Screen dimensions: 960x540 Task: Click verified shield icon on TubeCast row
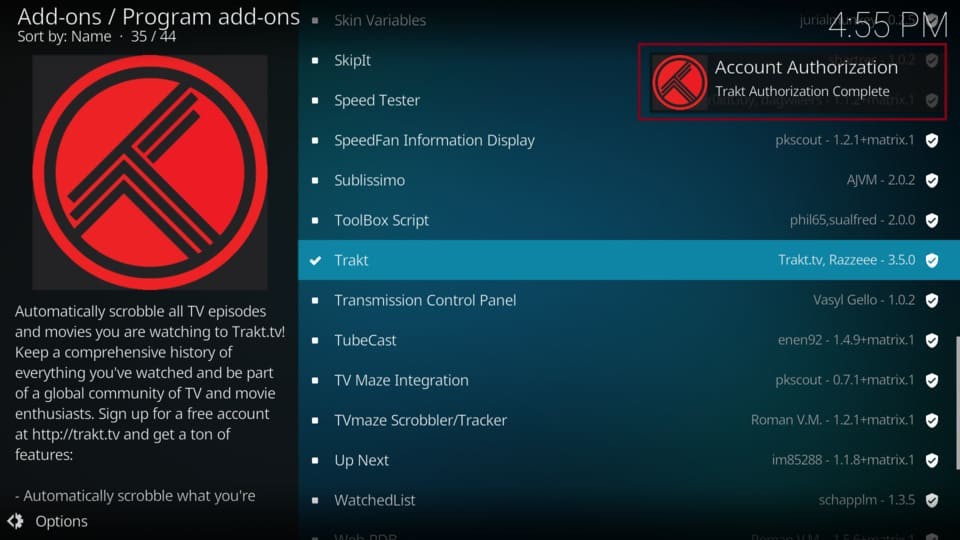coord(932,340)
